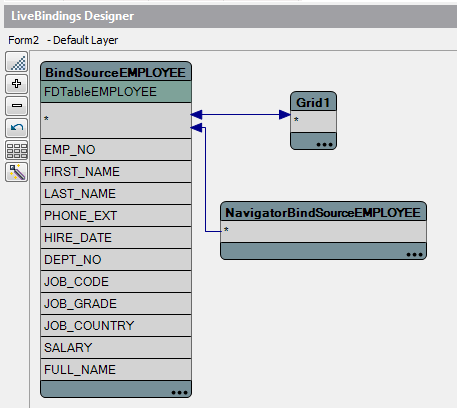Open BindSourceEMPLOYEE ellipsis options
This screenshot has width=457, height=408.
[179, 392]
